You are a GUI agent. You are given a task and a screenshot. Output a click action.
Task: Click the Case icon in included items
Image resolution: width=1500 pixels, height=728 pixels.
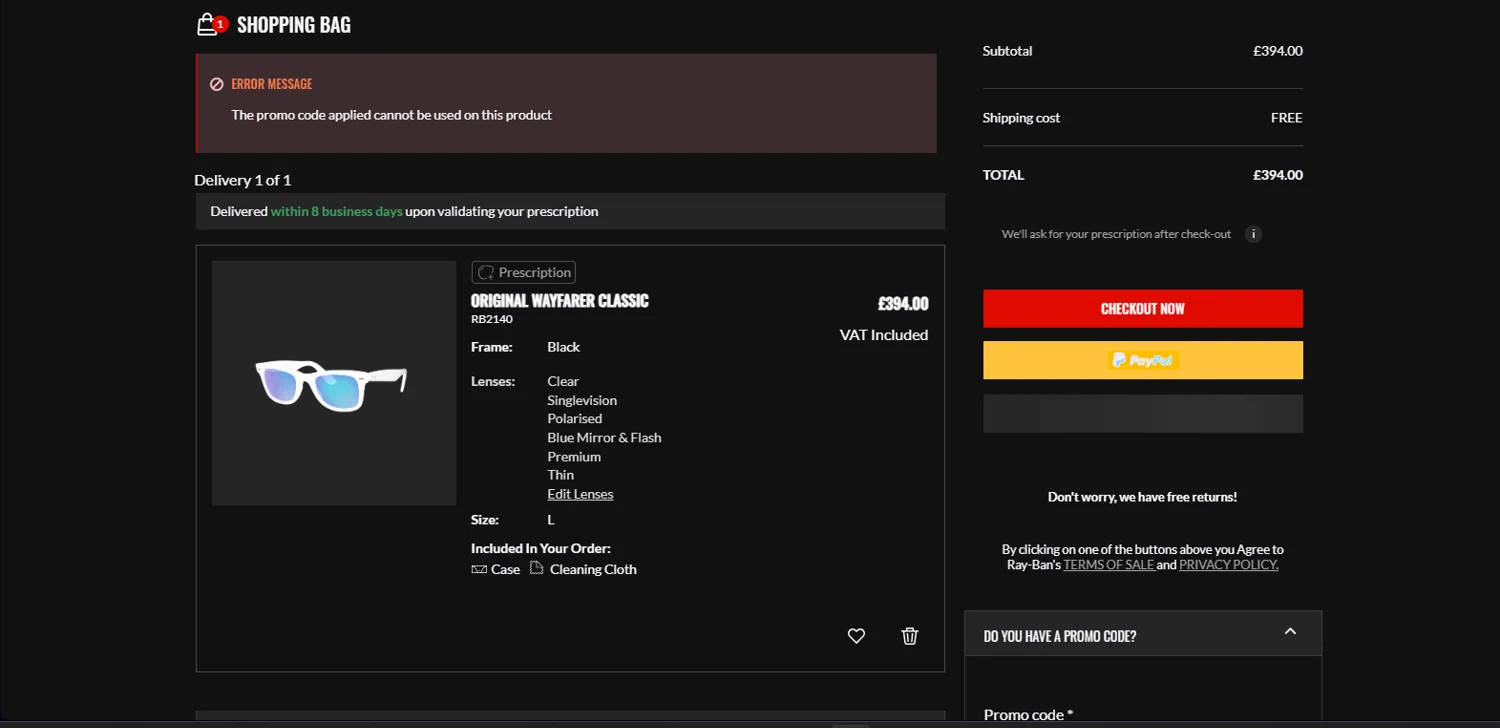coord(479,569)
